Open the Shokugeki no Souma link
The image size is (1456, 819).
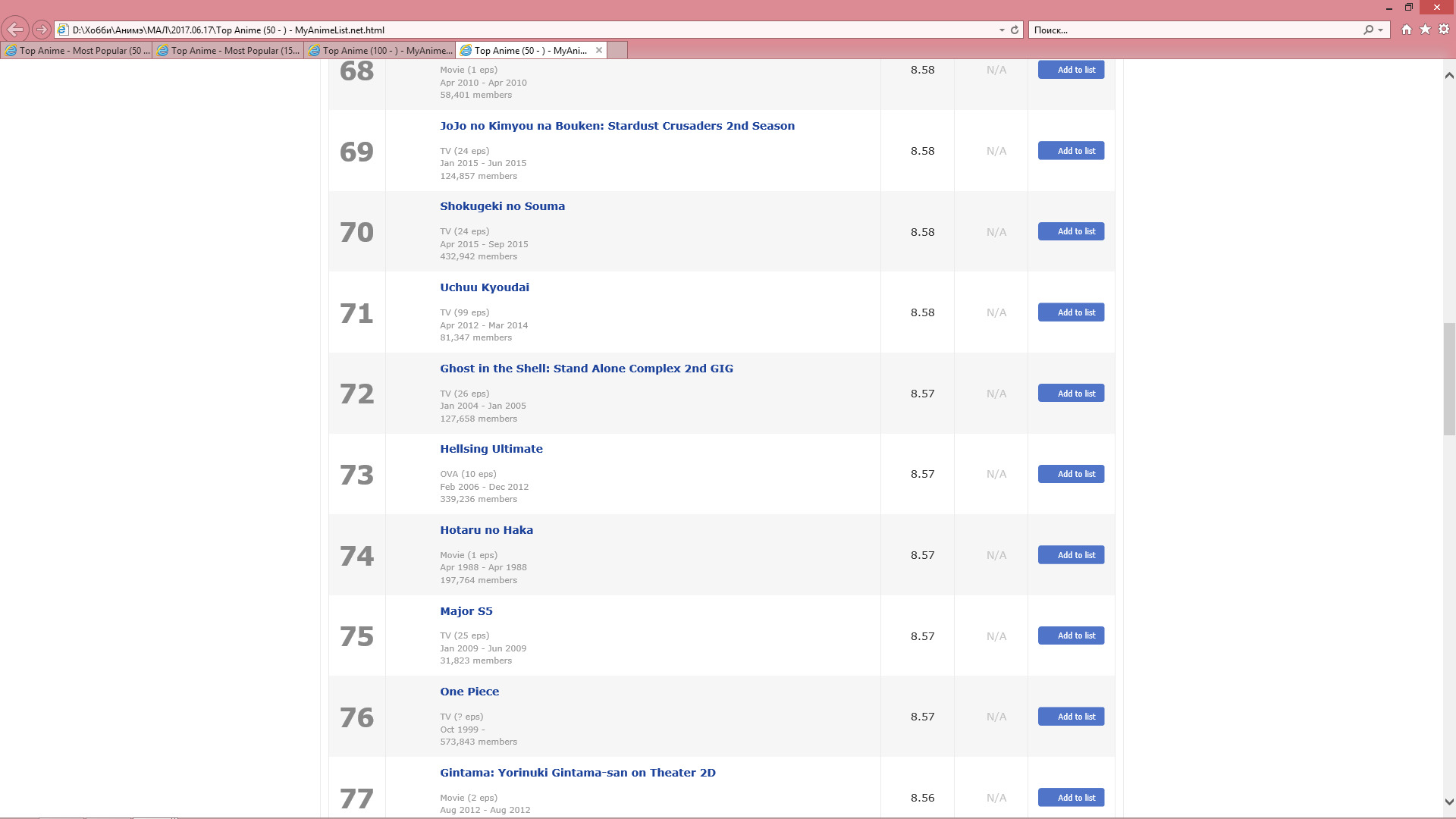[x=502, y=206]
